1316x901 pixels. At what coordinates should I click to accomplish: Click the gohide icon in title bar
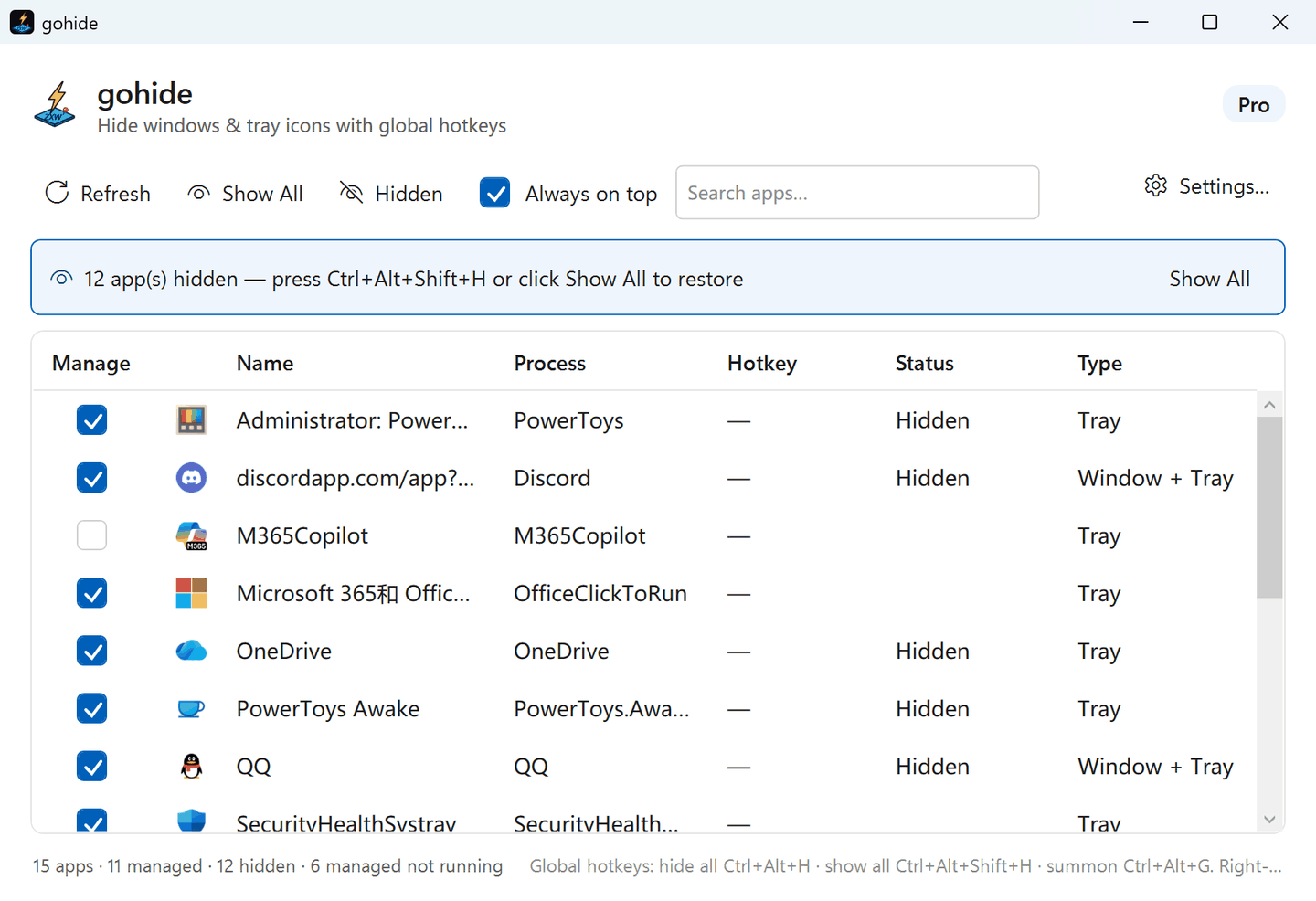(x=22, y=22)
